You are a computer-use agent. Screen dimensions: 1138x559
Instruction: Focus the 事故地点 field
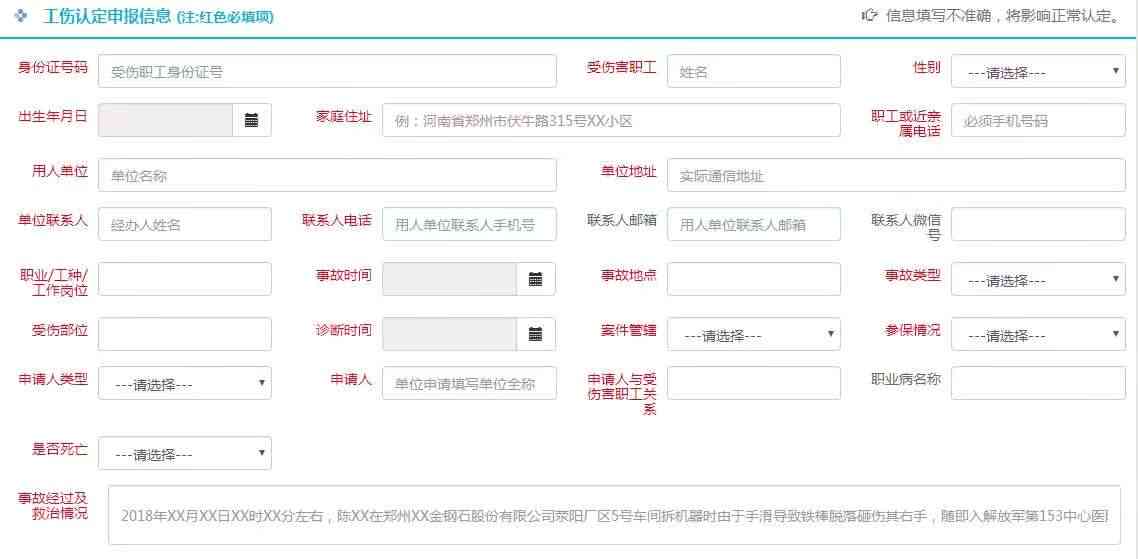[754, 279]
